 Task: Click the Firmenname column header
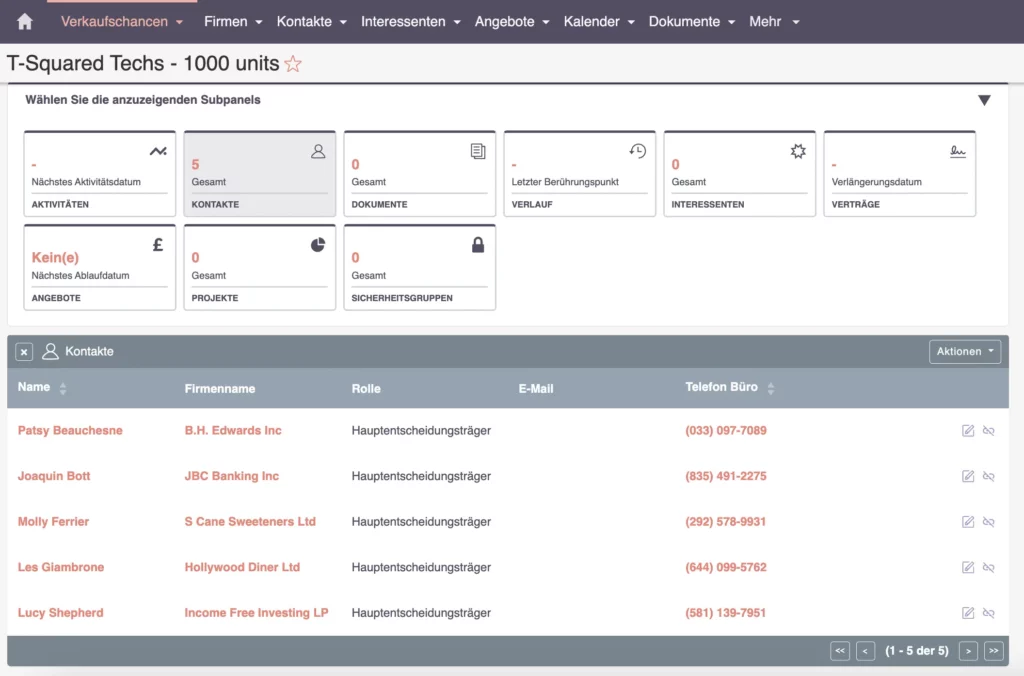point(220,389)
